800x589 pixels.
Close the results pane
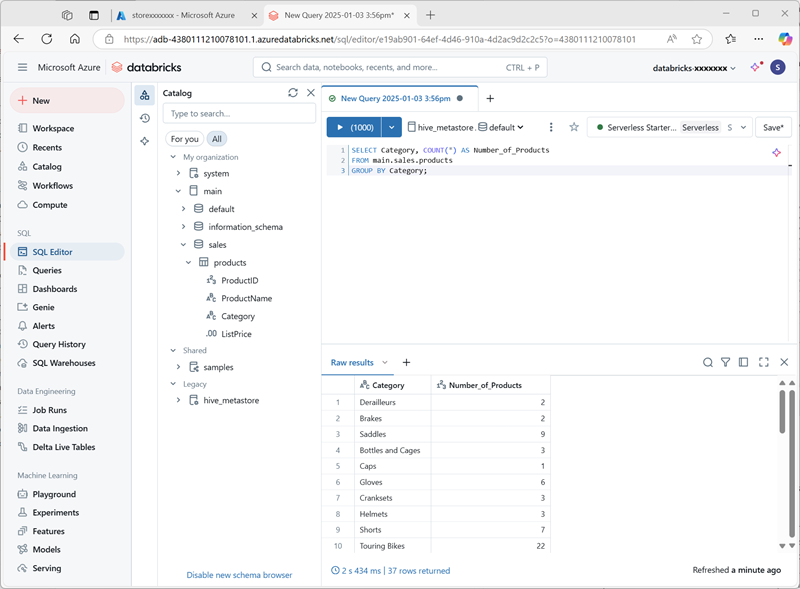coord(784,362)
